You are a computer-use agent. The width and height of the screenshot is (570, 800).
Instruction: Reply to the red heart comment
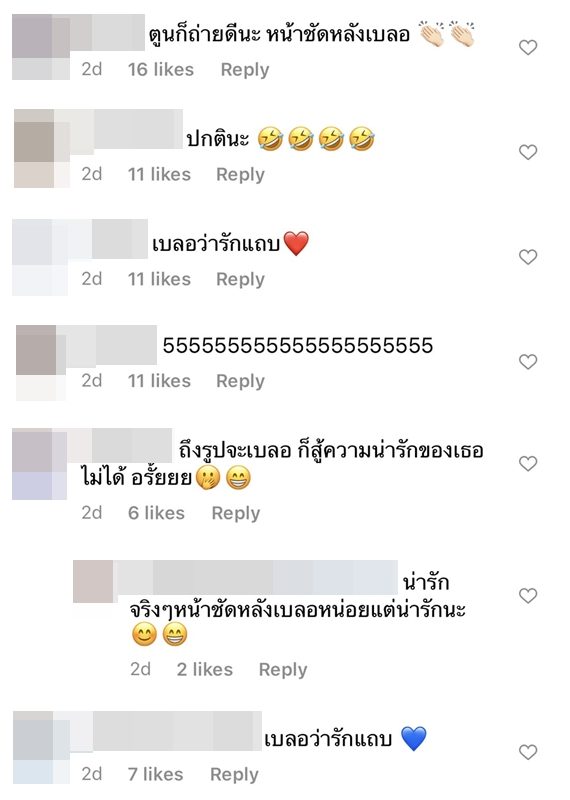[240, 280]
